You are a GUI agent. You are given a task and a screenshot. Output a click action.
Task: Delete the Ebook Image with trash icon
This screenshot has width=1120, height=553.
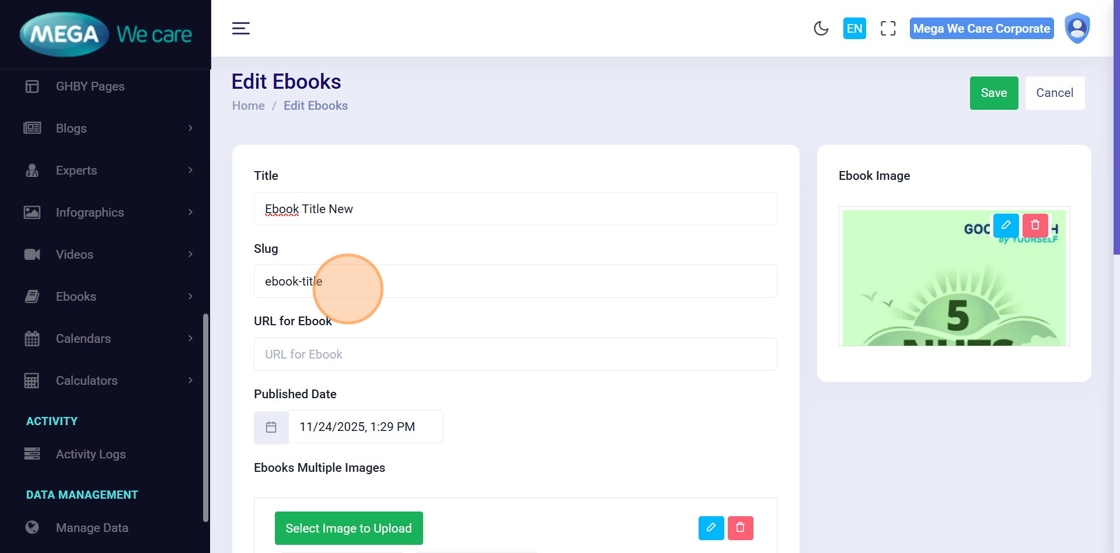(x=1035, y=225)
